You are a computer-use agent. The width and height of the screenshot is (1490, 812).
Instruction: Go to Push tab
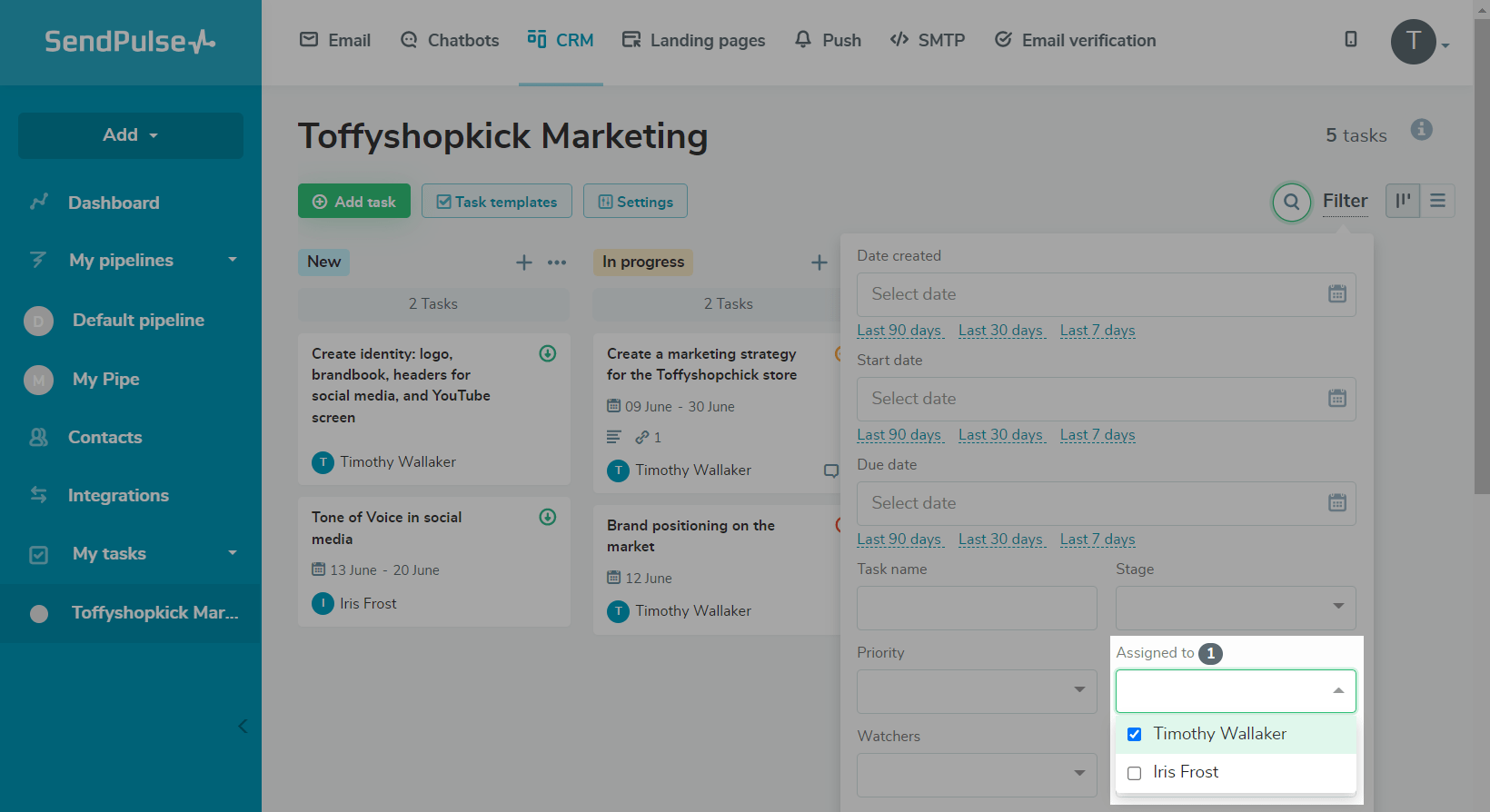828,40
